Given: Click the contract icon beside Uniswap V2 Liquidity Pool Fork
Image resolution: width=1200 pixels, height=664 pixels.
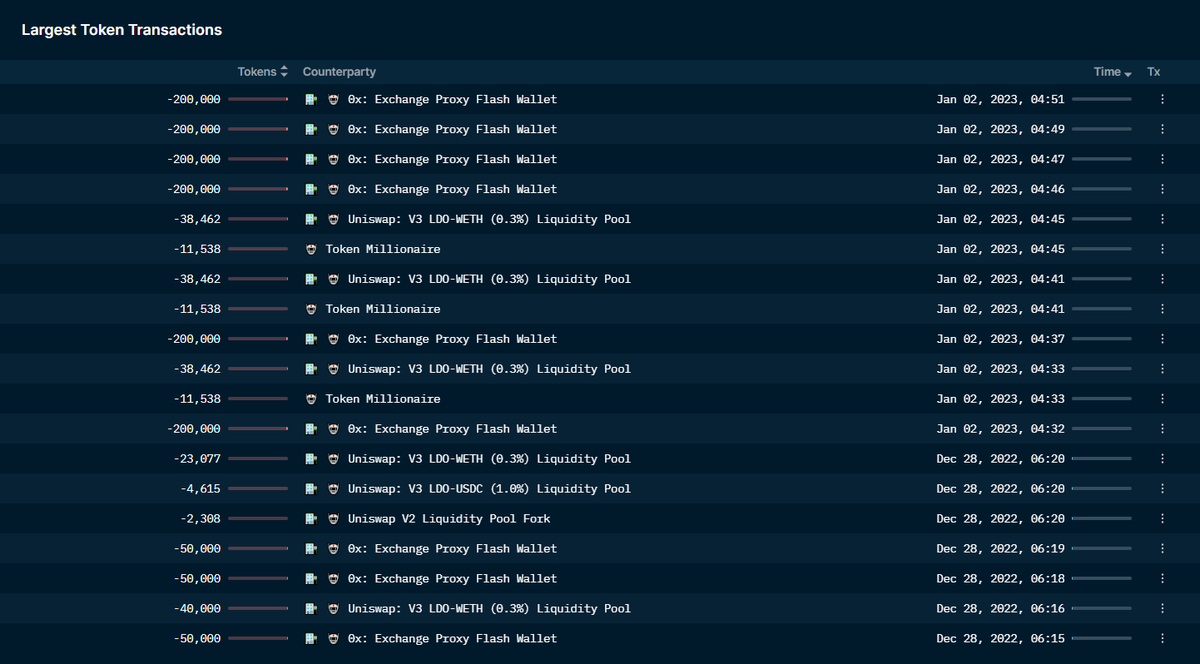Looking at the screenshot, I should pyautogui.click(x=312, y=519).
